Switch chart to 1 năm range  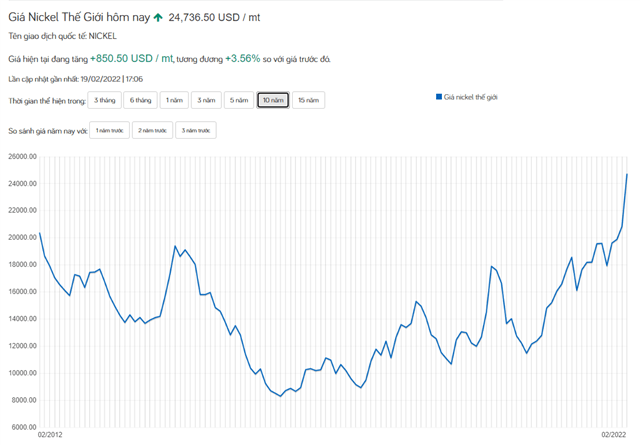[x=175, y=100]
